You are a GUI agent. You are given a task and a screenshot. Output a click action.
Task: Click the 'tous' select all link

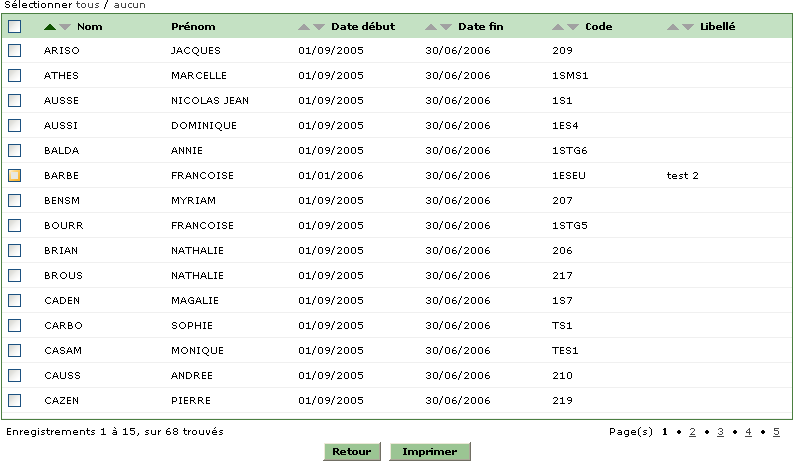(87, 5)
